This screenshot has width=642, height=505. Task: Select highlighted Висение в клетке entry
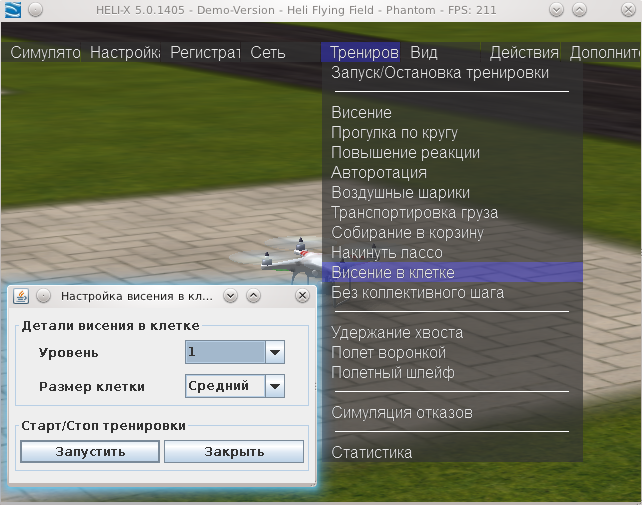pyautogui.click(x=452, y=272)
